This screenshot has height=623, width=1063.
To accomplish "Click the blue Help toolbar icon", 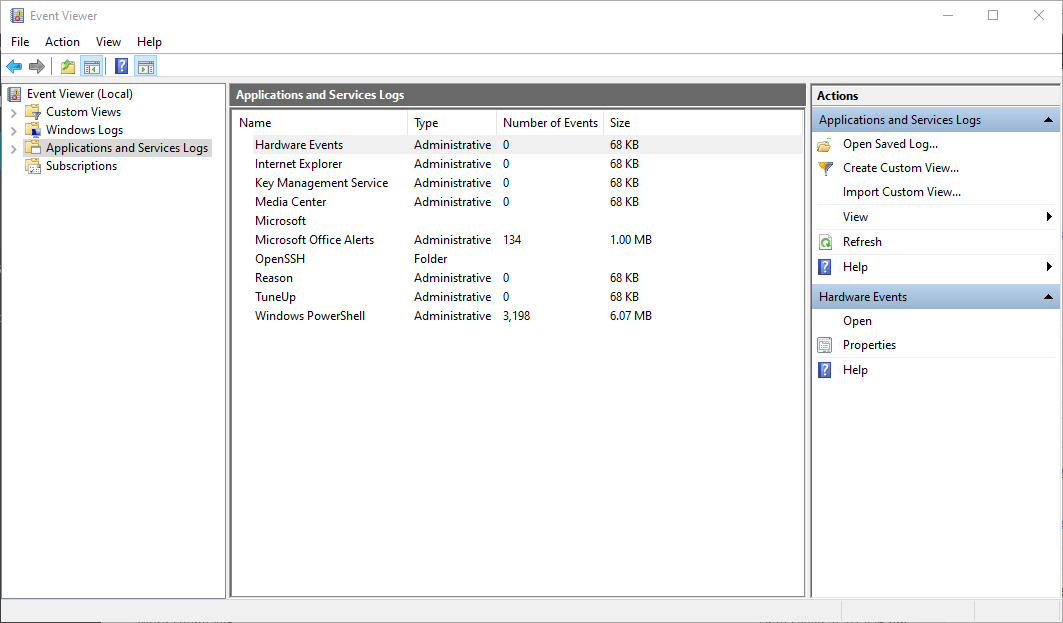I will [121, 66].
